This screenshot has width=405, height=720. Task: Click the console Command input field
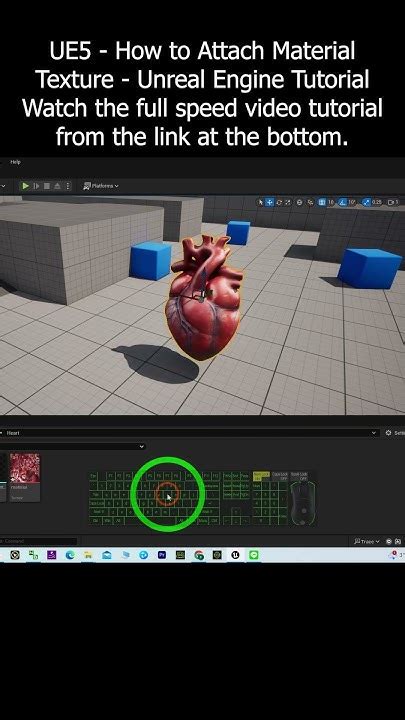pyautogui.click(x=39, y=541)
